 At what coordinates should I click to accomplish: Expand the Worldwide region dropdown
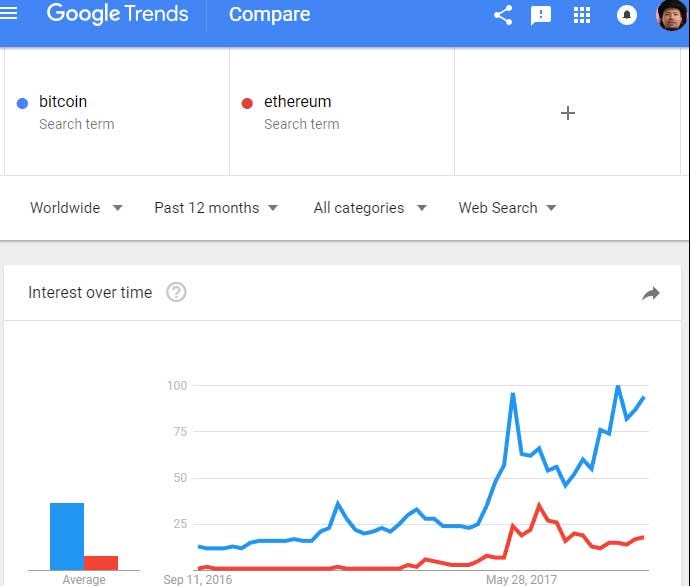click(x=76, y=208)
